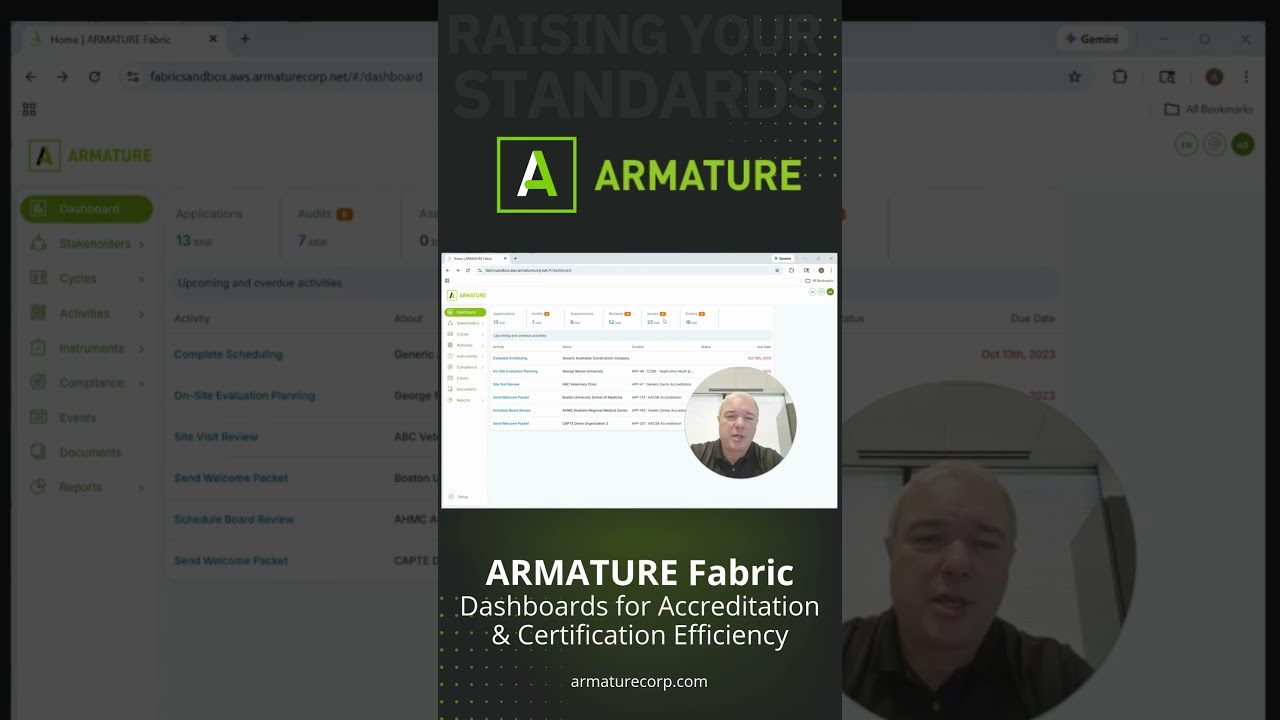Open the Events 16 total card in inset
The width and height of the screenshot is (1280, 720).
[x=699, y=318]
